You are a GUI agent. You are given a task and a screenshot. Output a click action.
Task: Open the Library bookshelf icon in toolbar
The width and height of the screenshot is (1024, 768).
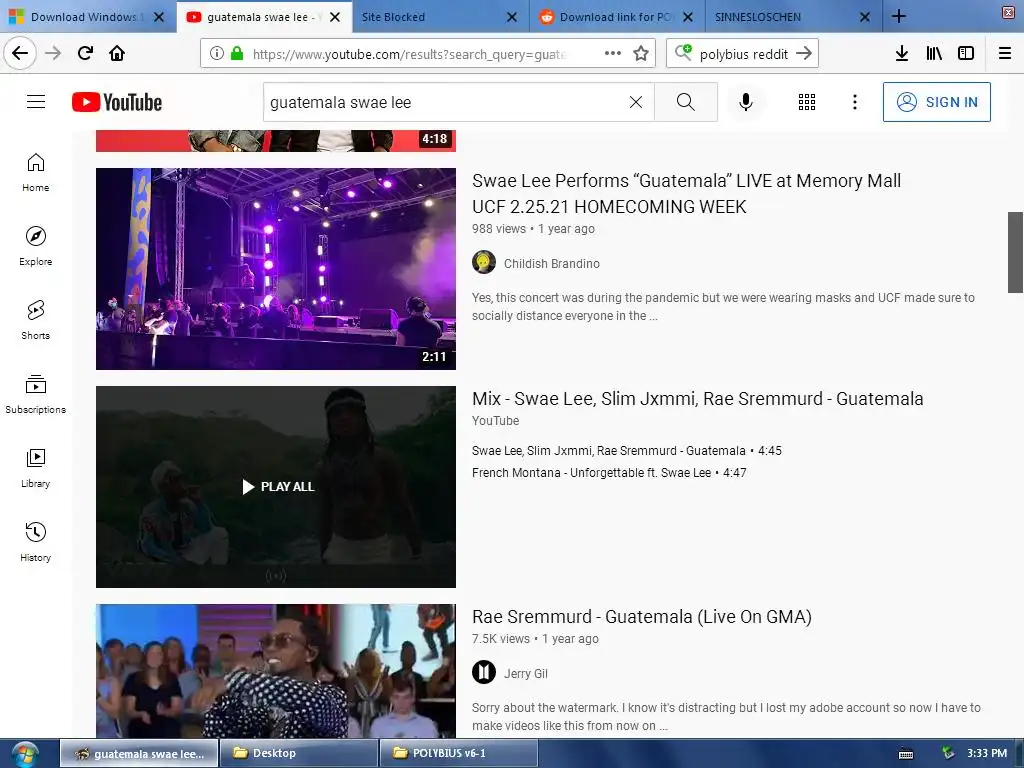(x=934, y=54)
